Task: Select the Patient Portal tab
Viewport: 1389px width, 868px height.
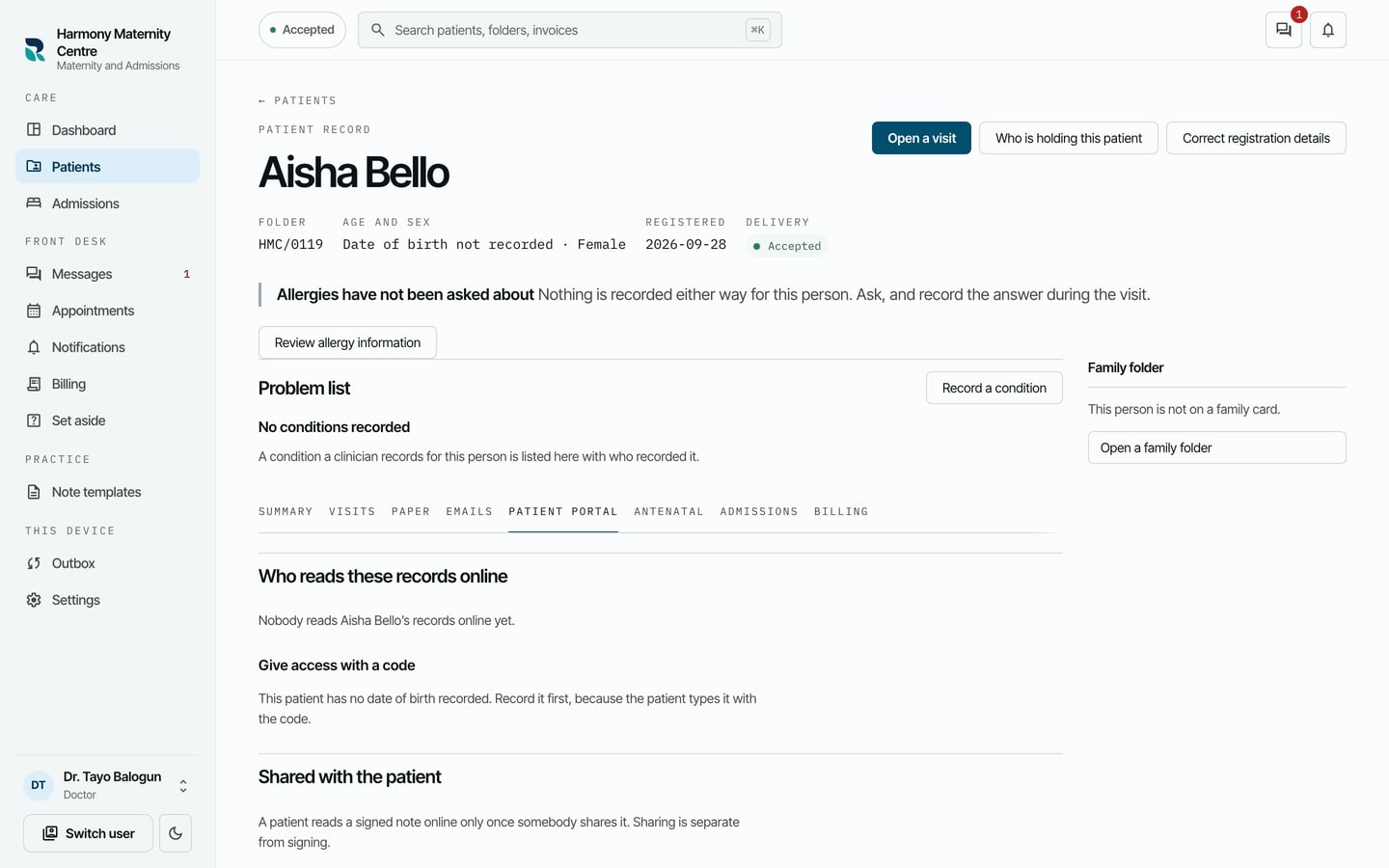Action: point(563,512)
